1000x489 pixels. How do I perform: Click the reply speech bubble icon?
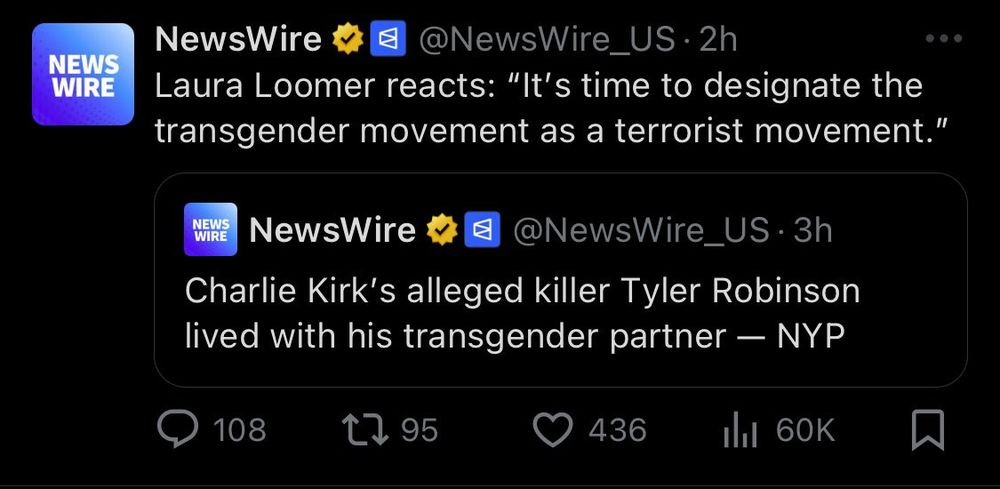point(179,430)
